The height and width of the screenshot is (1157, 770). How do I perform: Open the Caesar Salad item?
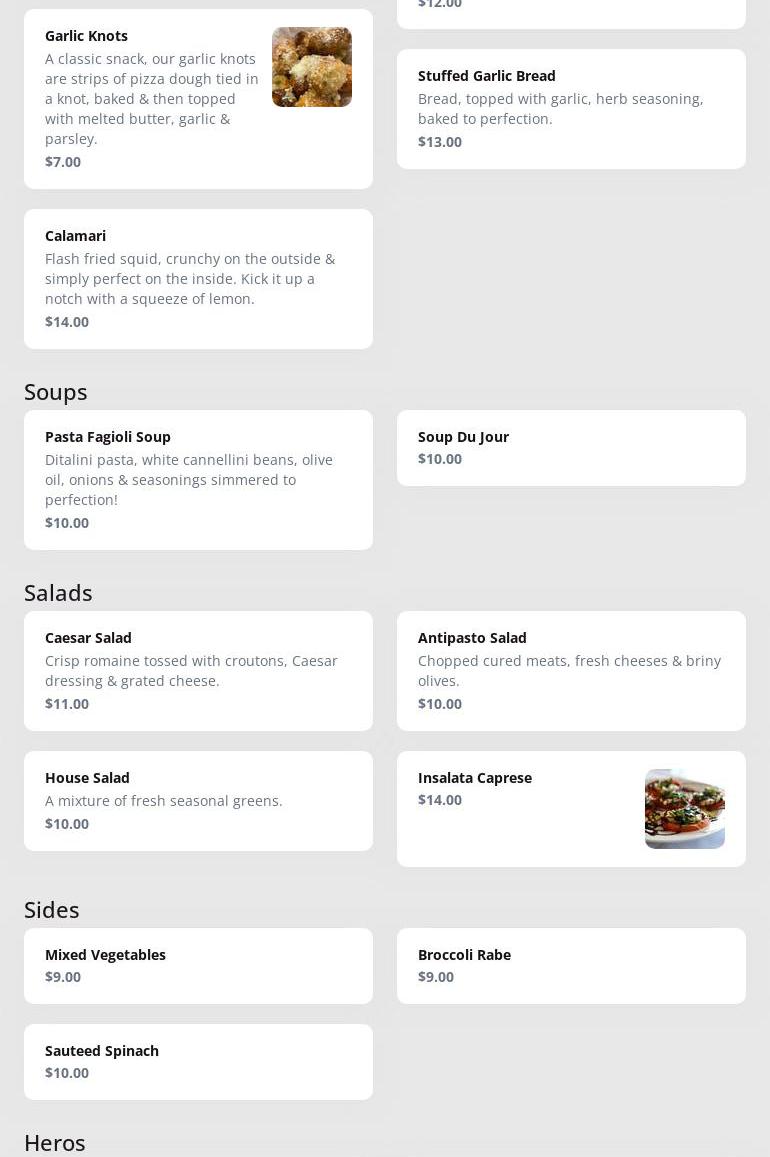(x=88, y=638)
